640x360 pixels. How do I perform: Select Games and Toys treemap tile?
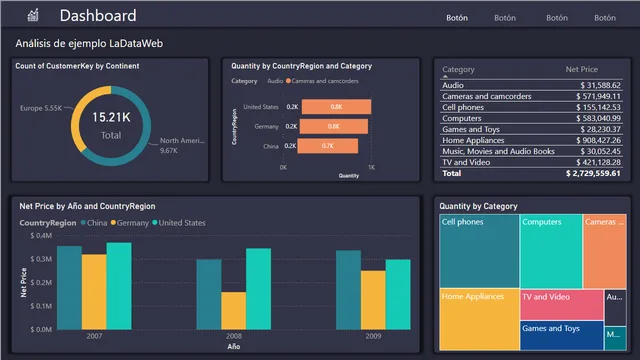[x=562, y=336]
